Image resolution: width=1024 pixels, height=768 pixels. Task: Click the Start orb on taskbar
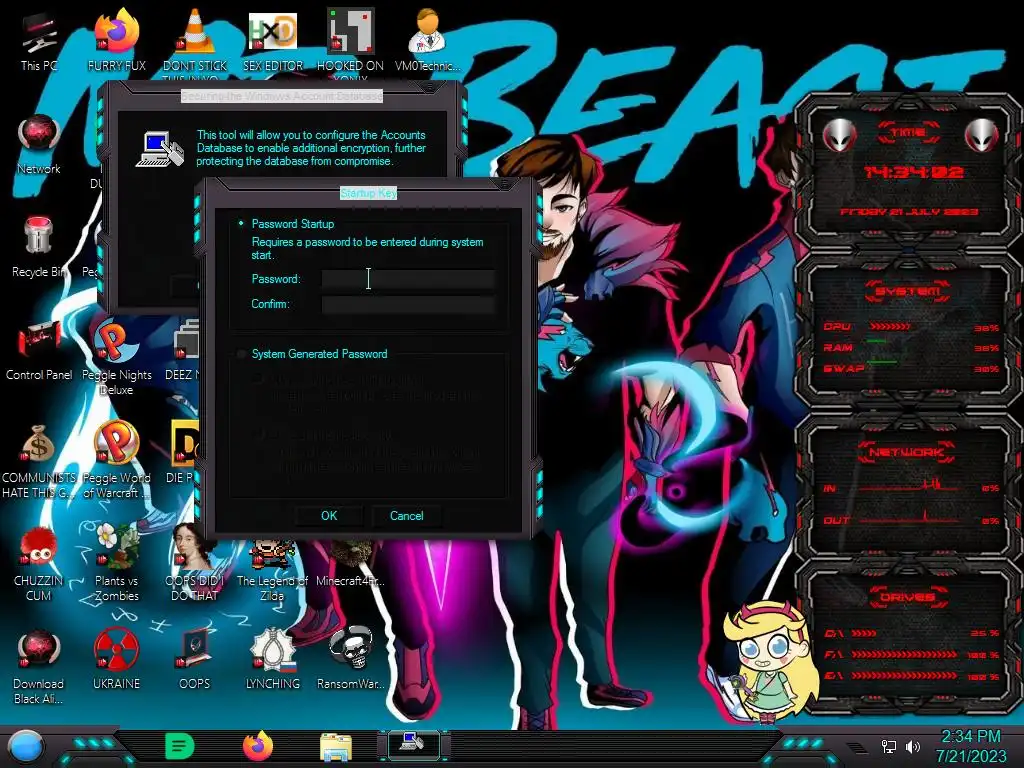point(26,746)
